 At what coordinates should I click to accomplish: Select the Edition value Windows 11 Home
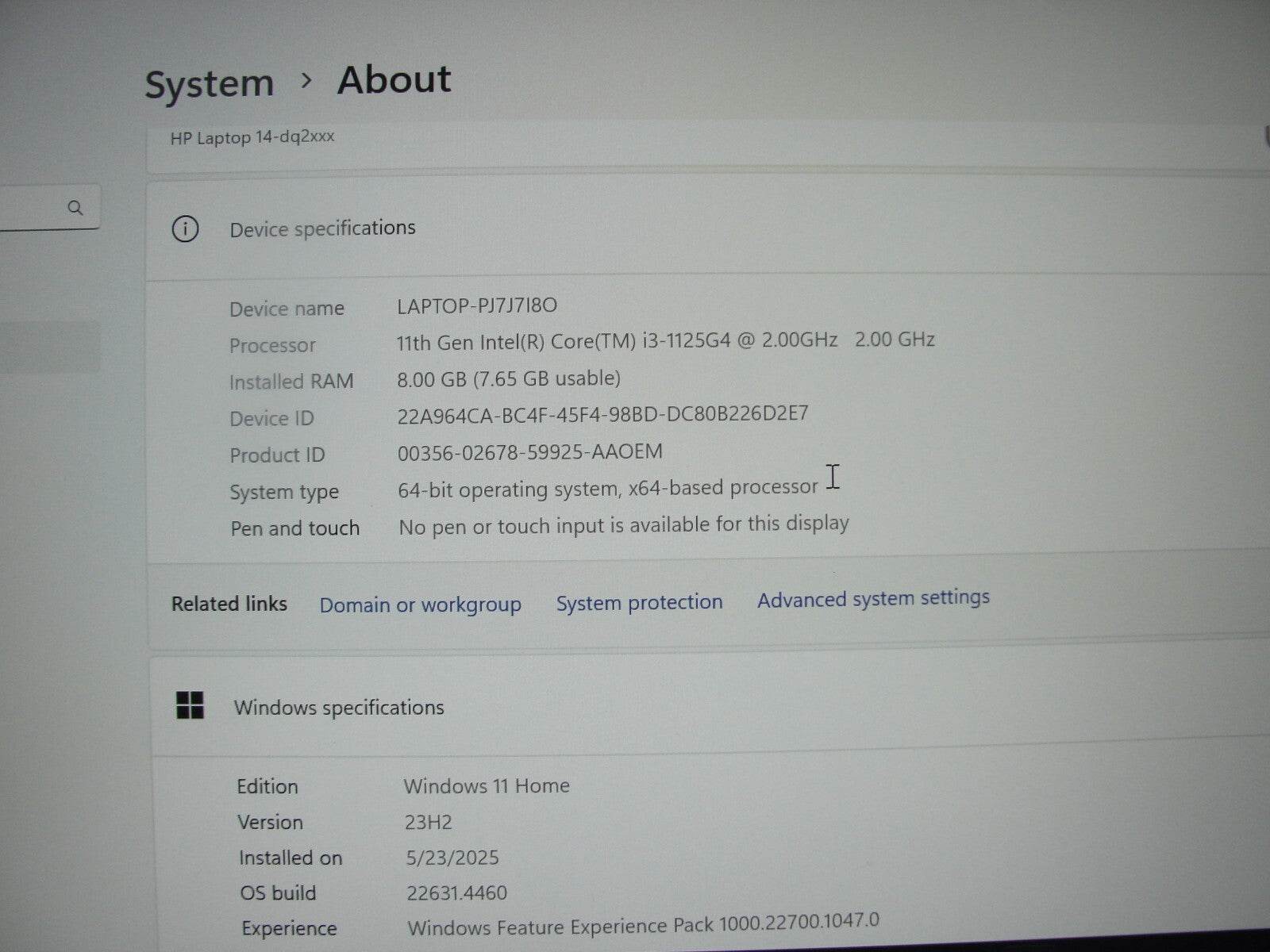(487, 785)
